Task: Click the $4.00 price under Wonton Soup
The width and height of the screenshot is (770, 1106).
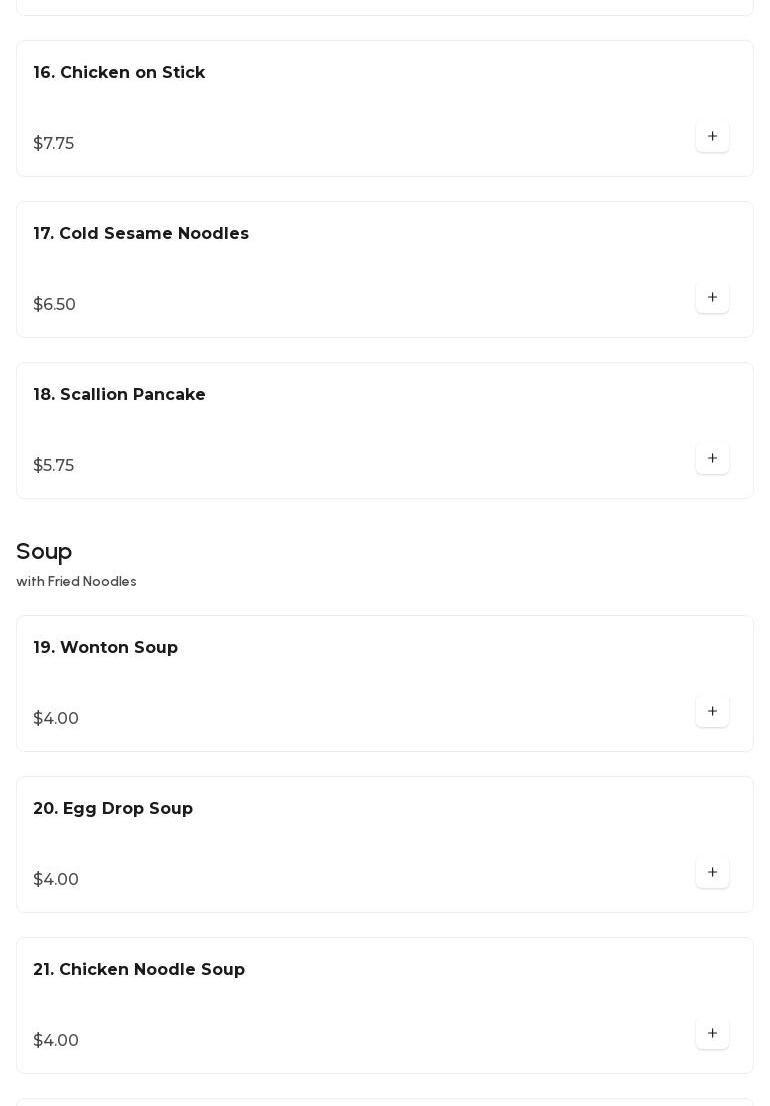Action: 56,719
